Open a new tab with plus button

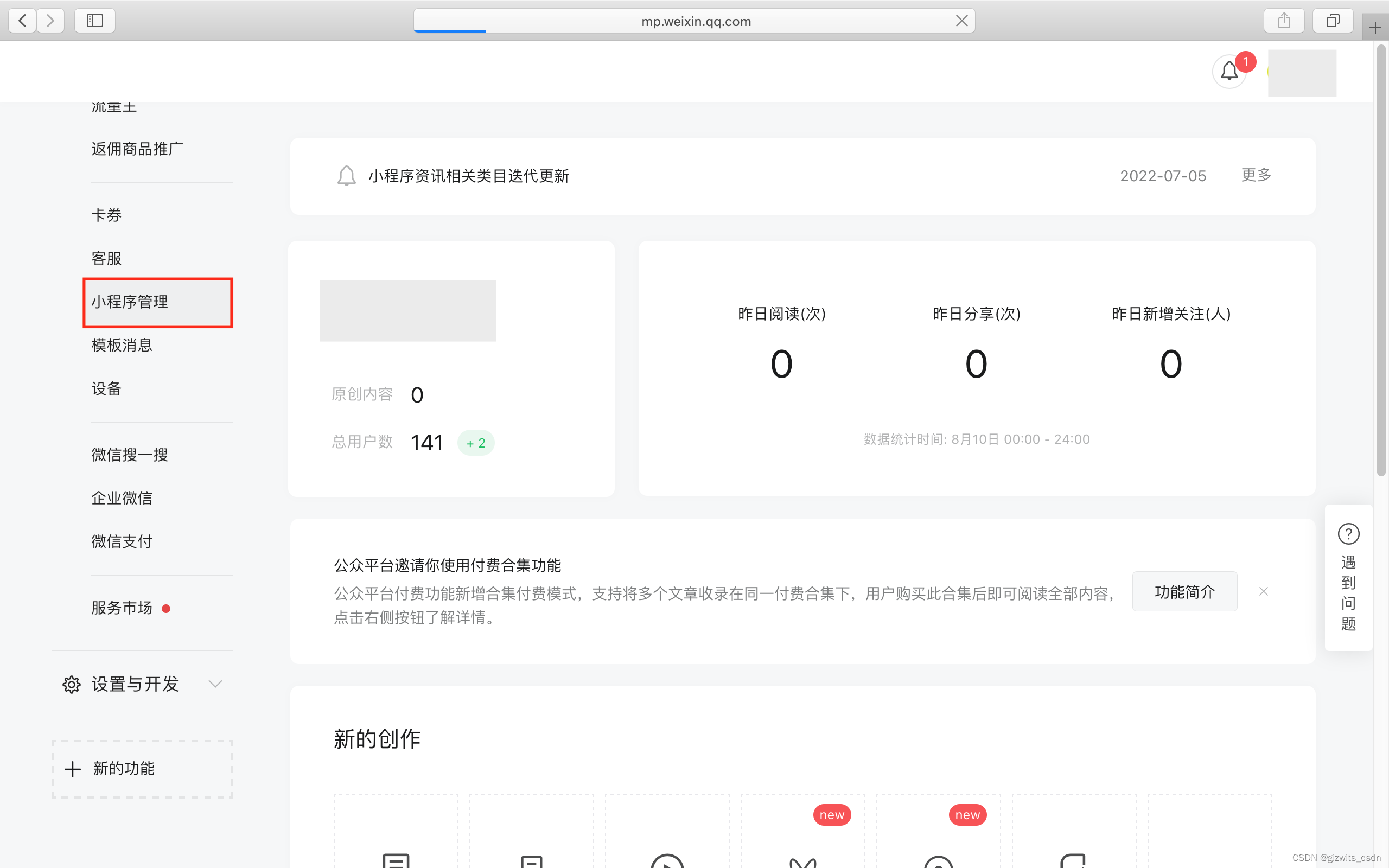tap(1375, 28)
